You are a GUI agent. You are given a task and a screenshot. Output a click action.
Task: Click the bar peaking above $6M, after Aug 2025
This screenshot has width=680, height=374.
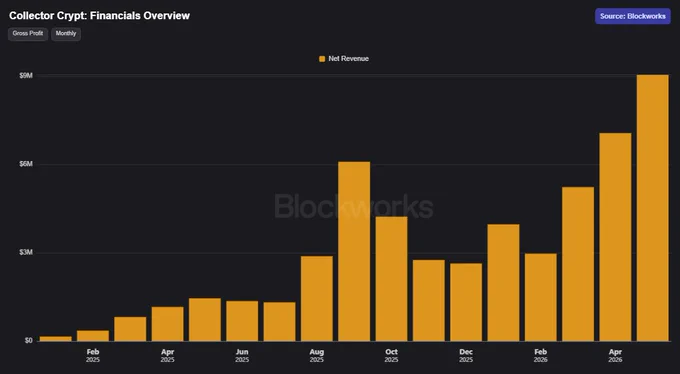click(354, 251)
